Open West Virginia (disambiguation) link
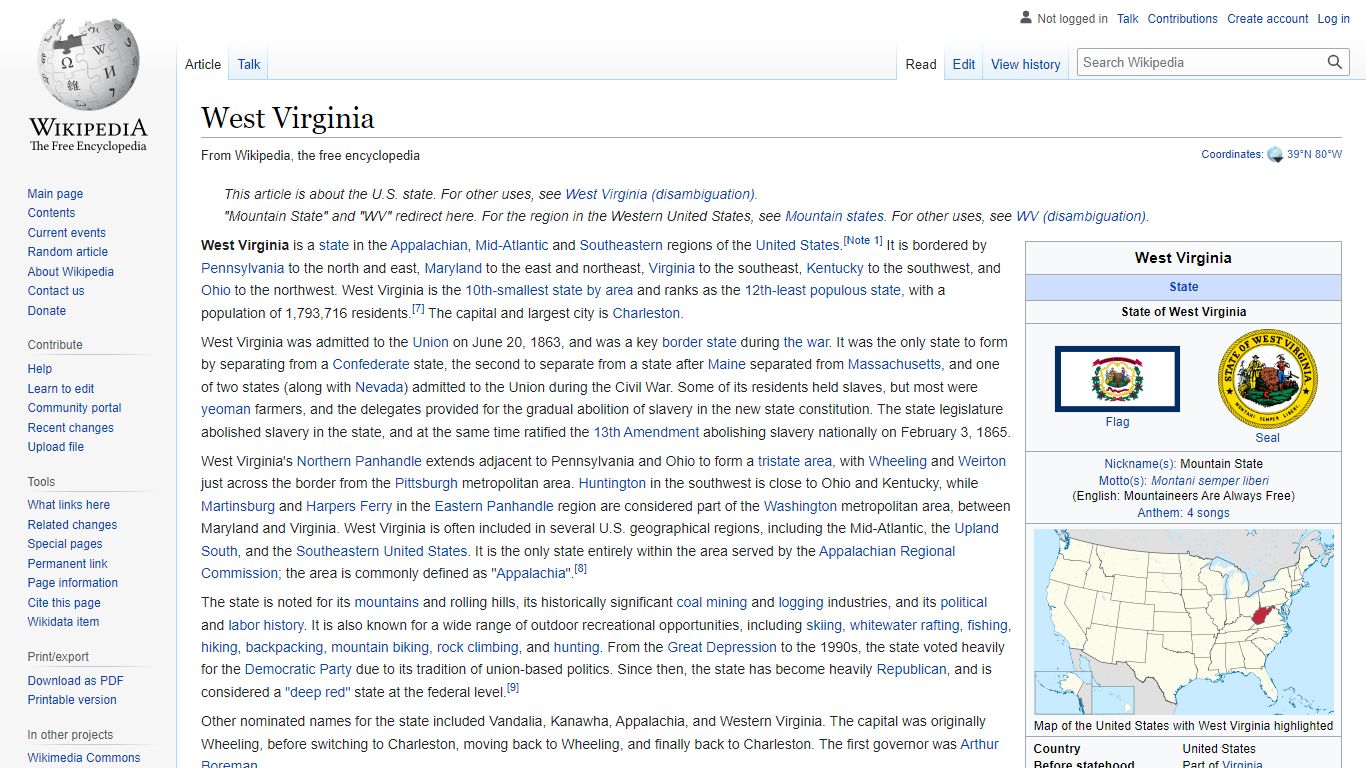 click(661, 194)
